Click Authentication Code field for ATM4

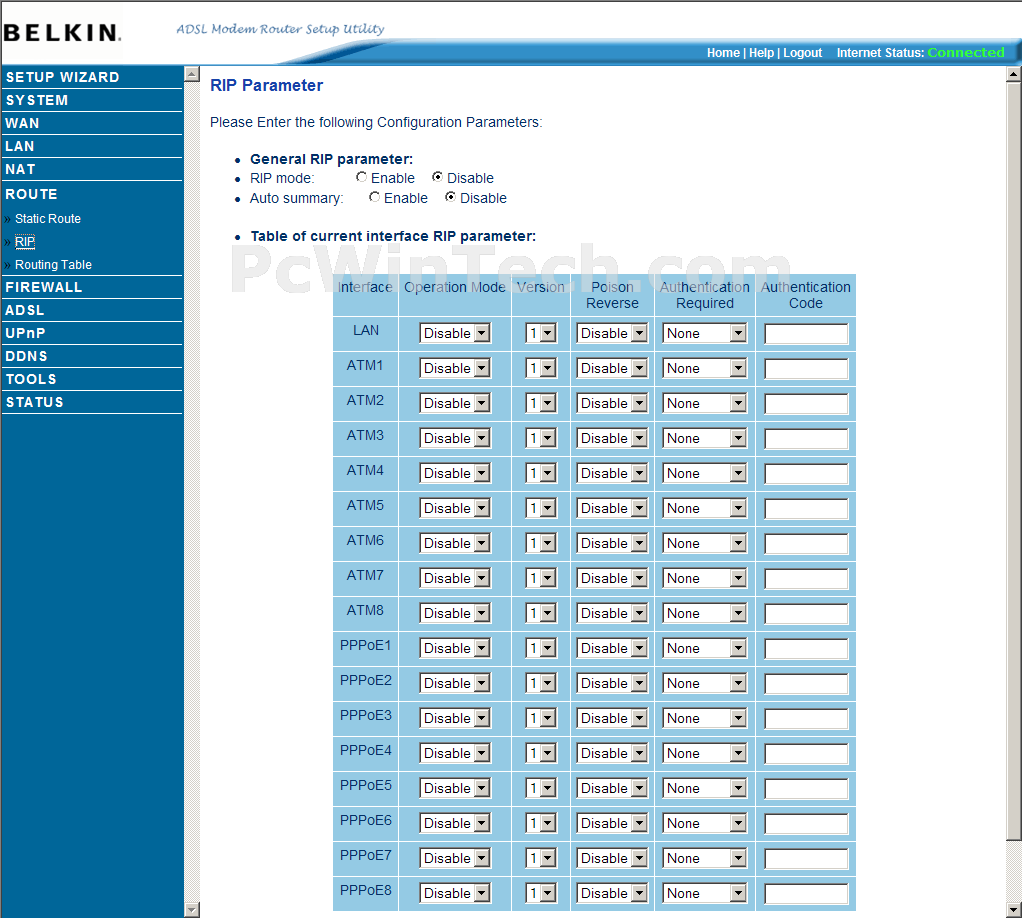pyautogui.click(x=806, y=474)
